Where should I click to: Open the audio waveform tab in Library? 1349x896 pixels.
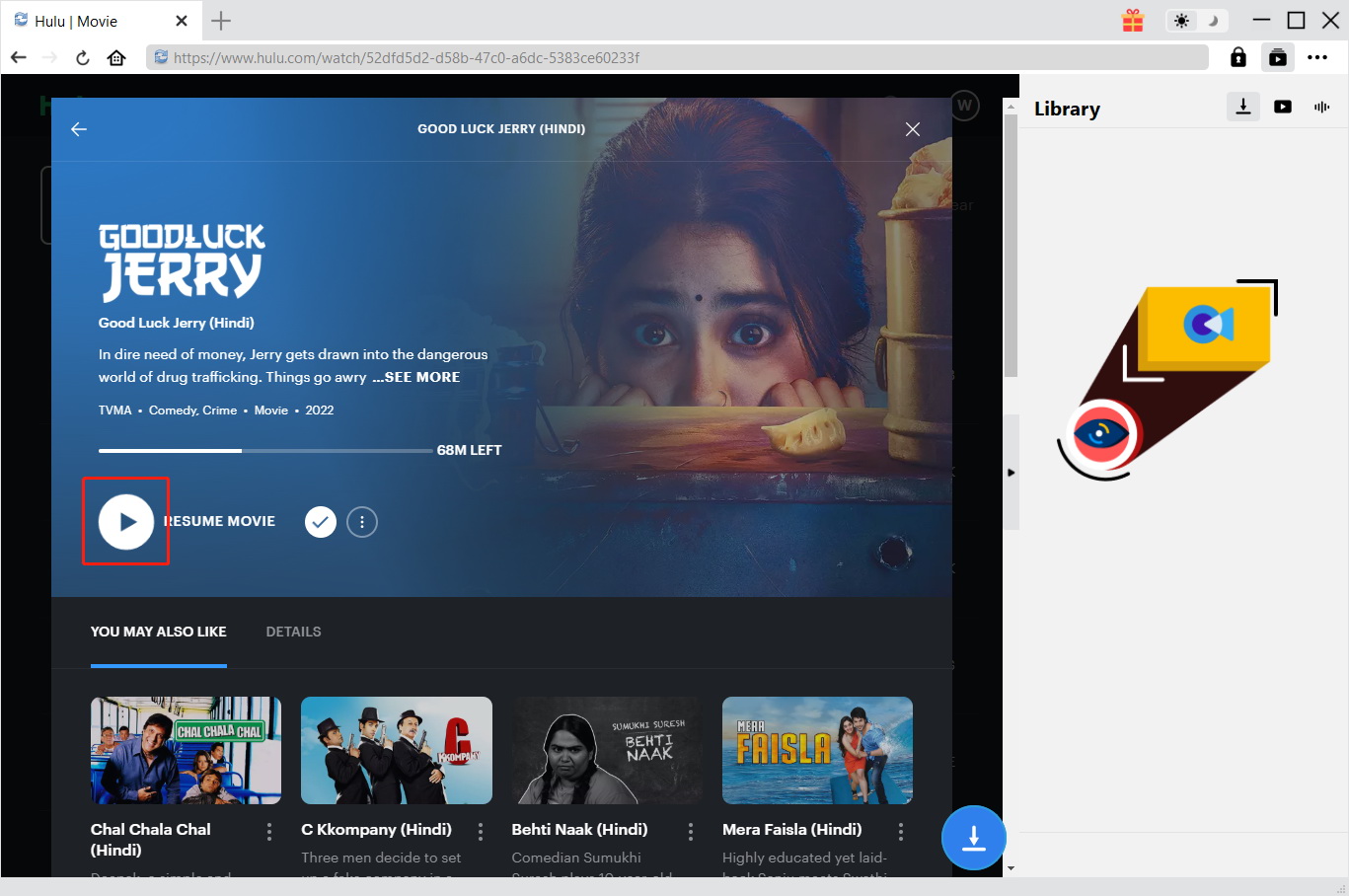1321,107
